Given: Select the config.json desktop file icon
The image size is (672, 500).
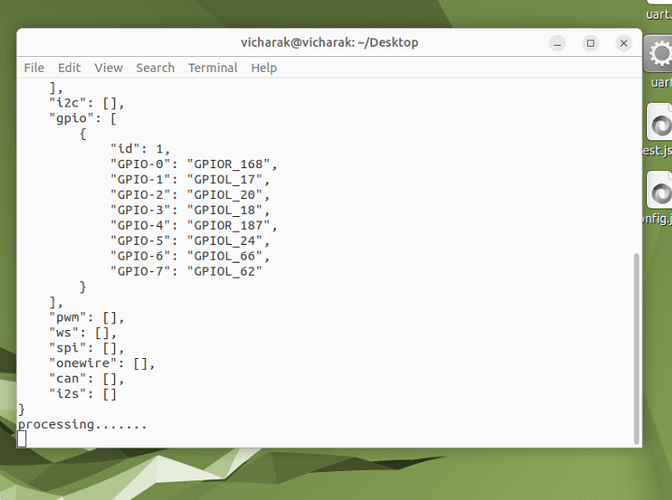Looking at the screenshot, I should (x=660, y=190).
